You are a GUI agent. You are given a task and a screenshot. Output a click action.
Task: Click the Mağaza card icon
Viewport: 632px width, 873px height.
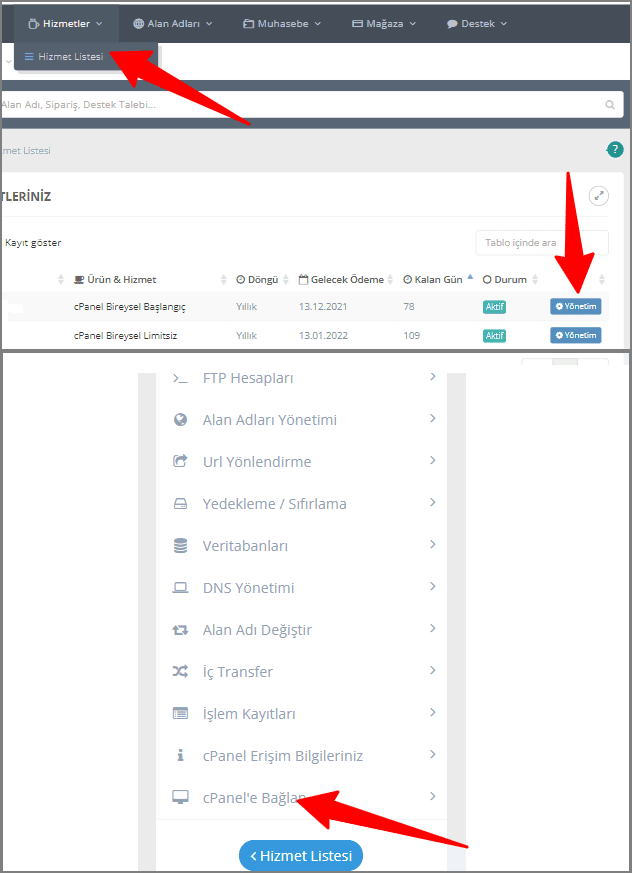[x=357, y=24]
